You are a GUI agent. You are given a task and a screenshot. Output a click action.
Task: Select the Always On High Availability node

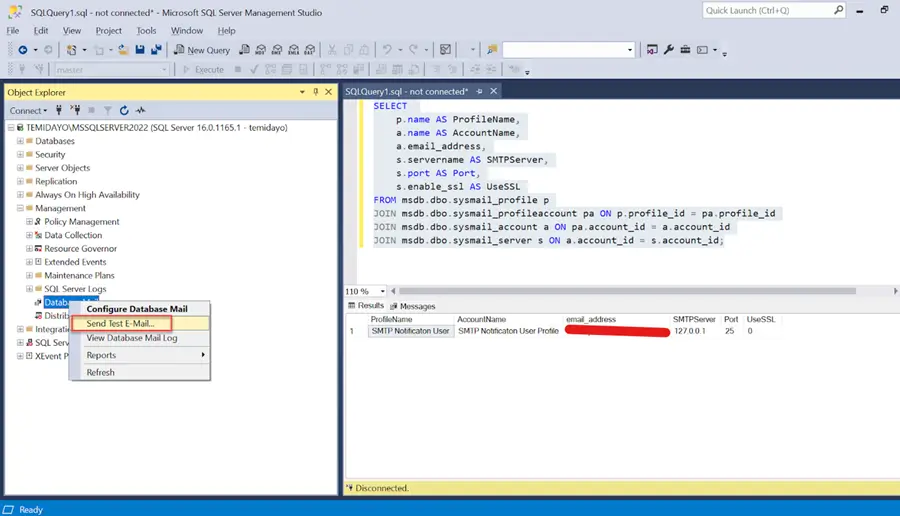(87, 195)
